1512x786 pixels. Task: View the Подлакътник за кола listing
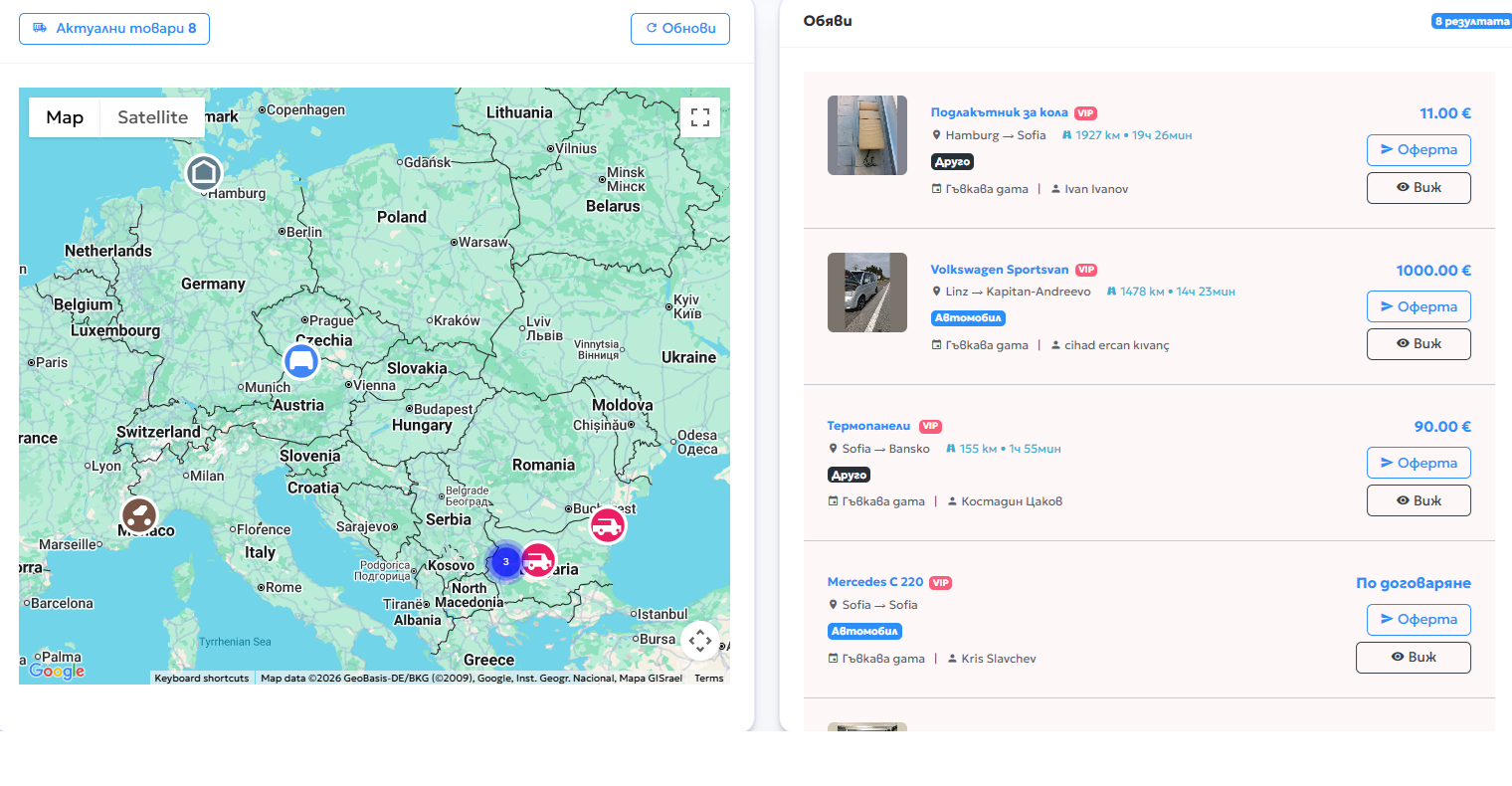coord(1418,188)
